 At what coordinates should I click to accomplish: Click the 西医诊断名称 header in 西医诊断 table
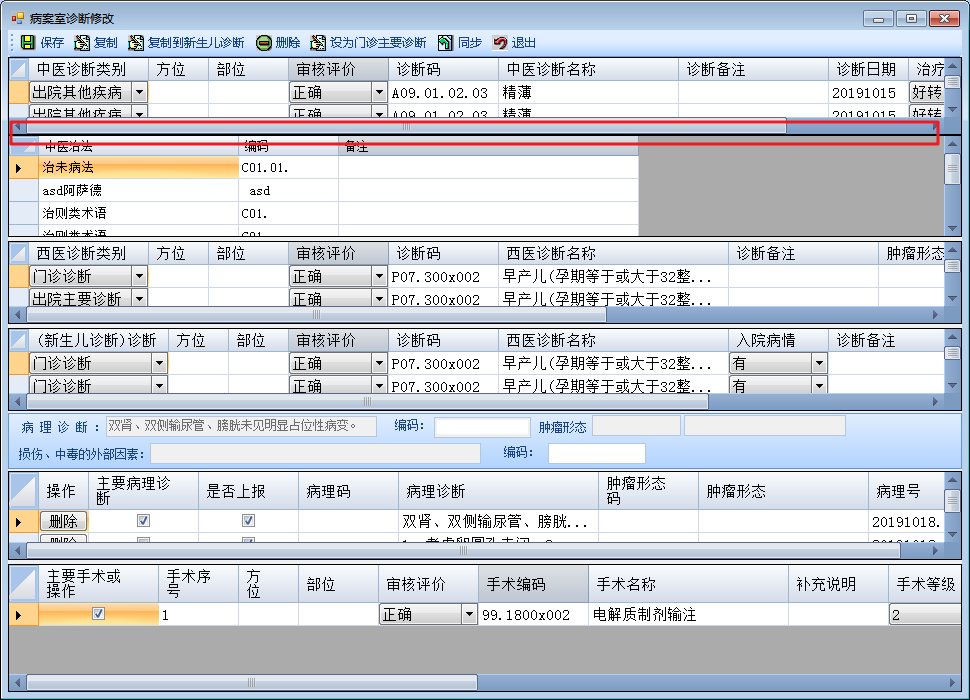click(613, 253)
